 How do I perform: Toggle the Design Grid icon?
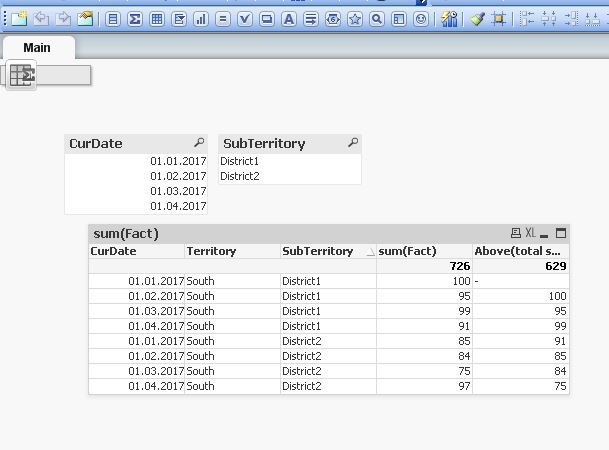point(499,19)
